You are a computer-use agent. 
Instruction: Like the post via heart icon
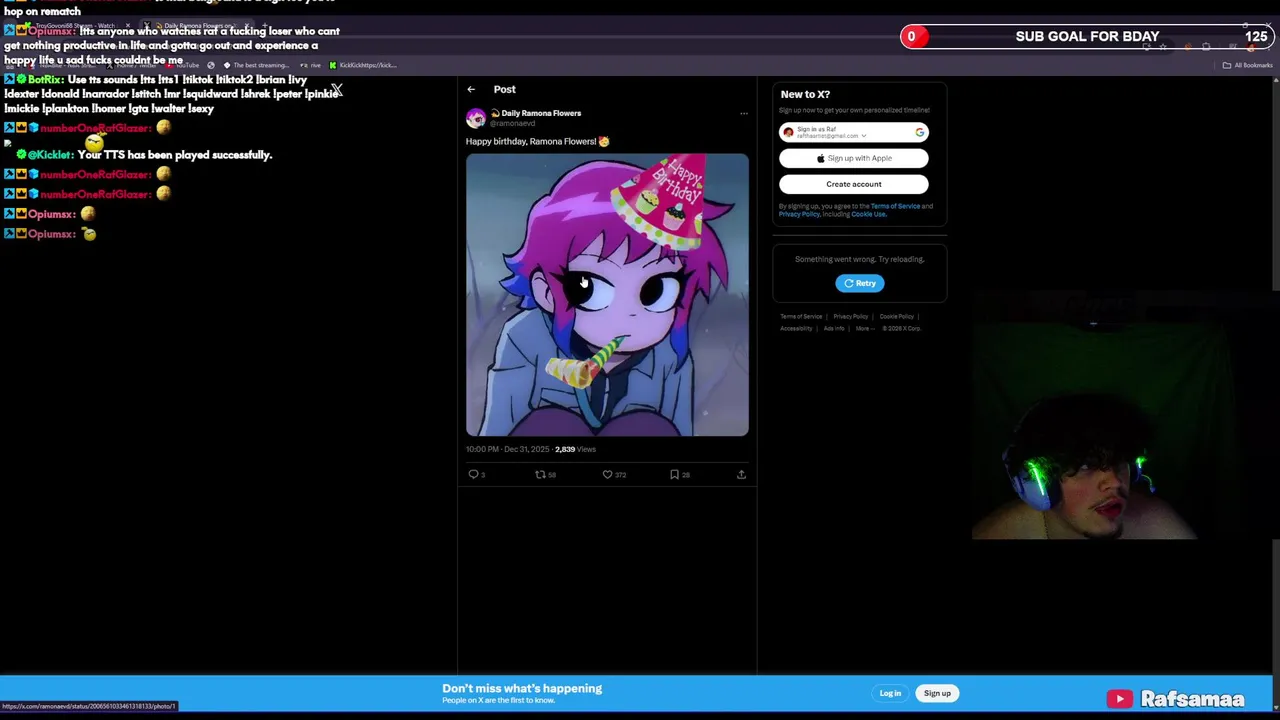[607, 475]
